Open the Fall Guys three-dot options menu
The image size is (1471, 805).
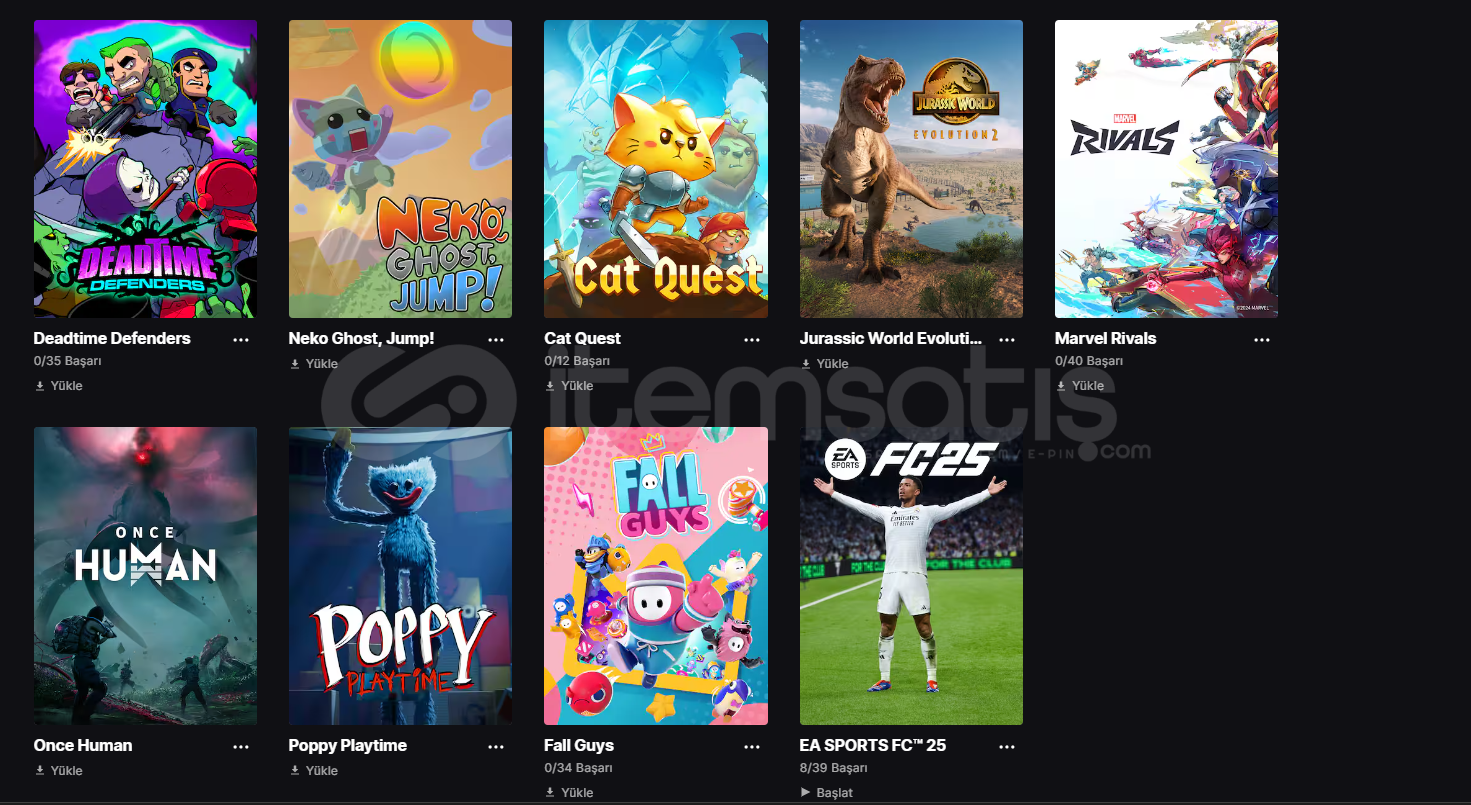752,747
